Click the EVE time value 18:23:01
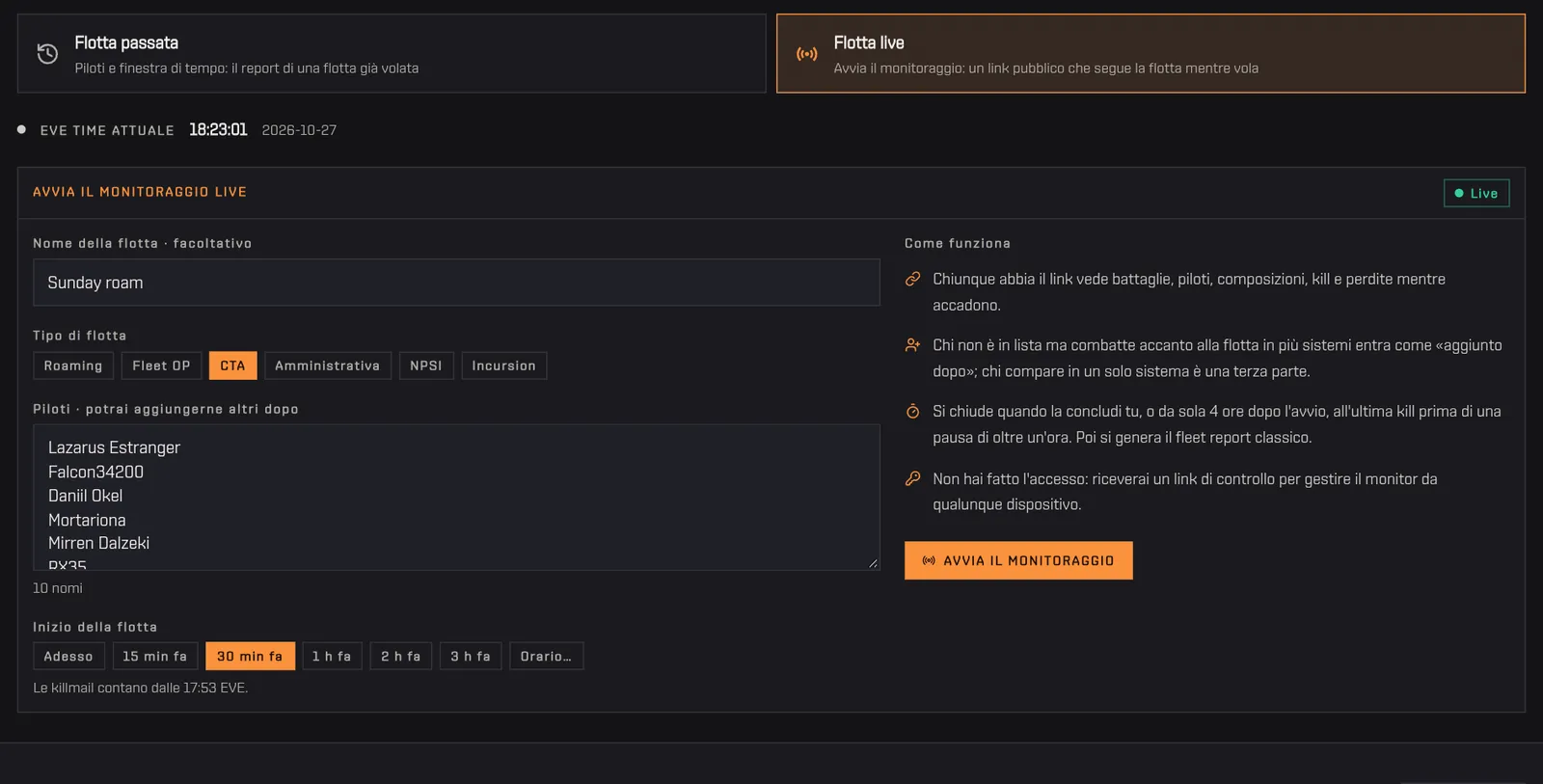1543x784 pixels. [x=218, y=129]
